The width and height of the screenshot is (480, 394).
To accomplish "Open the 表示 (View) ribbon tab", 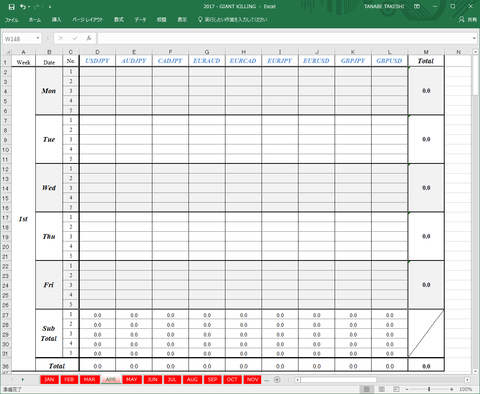I will pyautogui.click(x=182, y=20).
